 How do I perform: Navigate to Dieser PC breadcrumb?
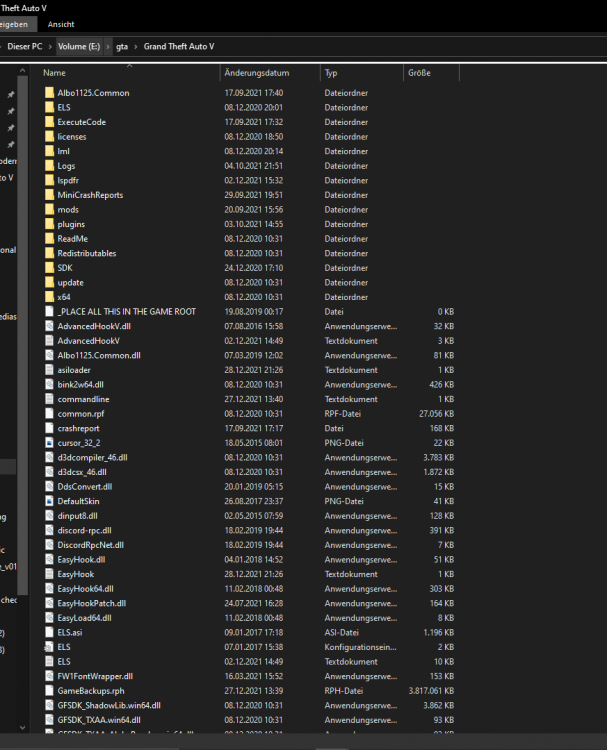(25, 46)
